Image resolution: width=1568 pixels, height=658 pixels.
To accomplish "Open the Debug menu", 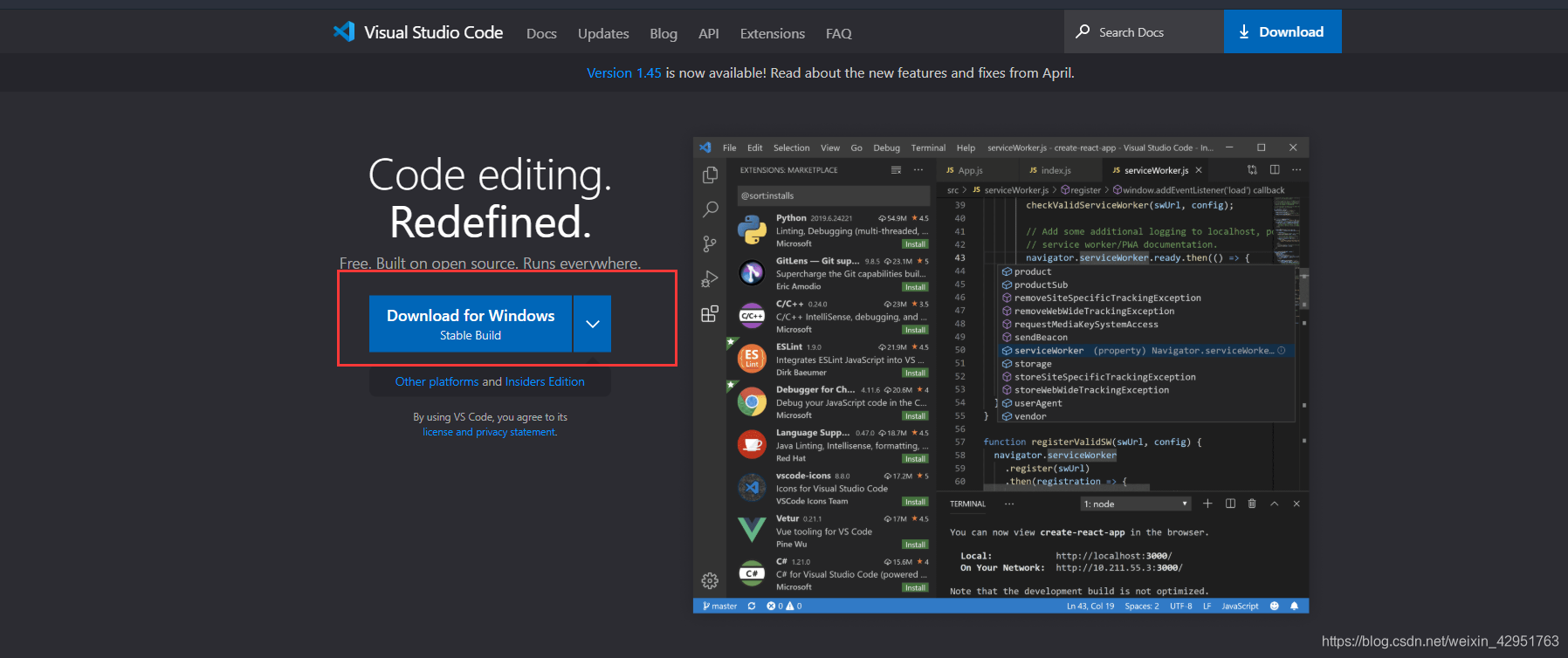I will pos(886,147).
